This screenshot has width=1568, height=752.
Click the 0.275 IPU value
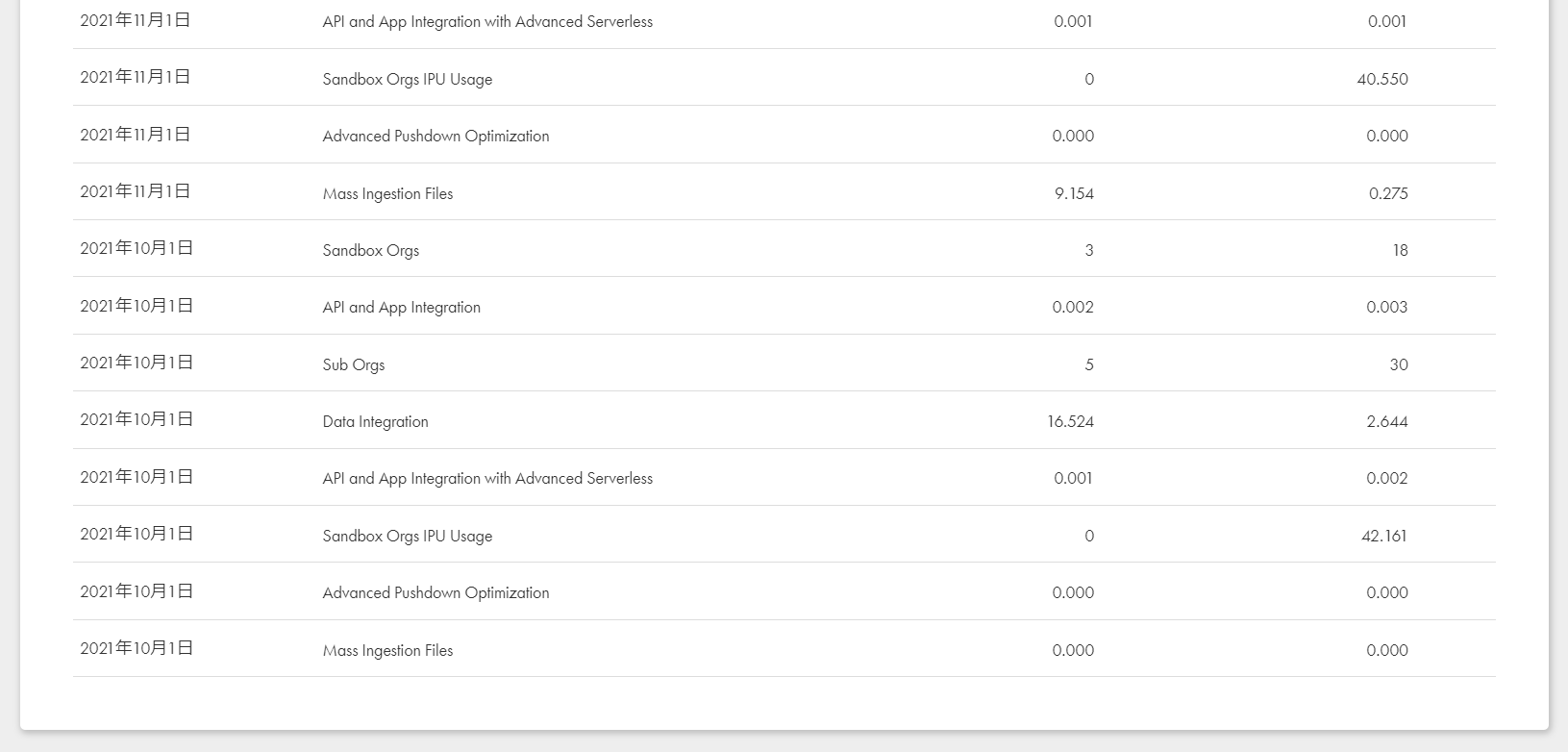[1388, 193]
